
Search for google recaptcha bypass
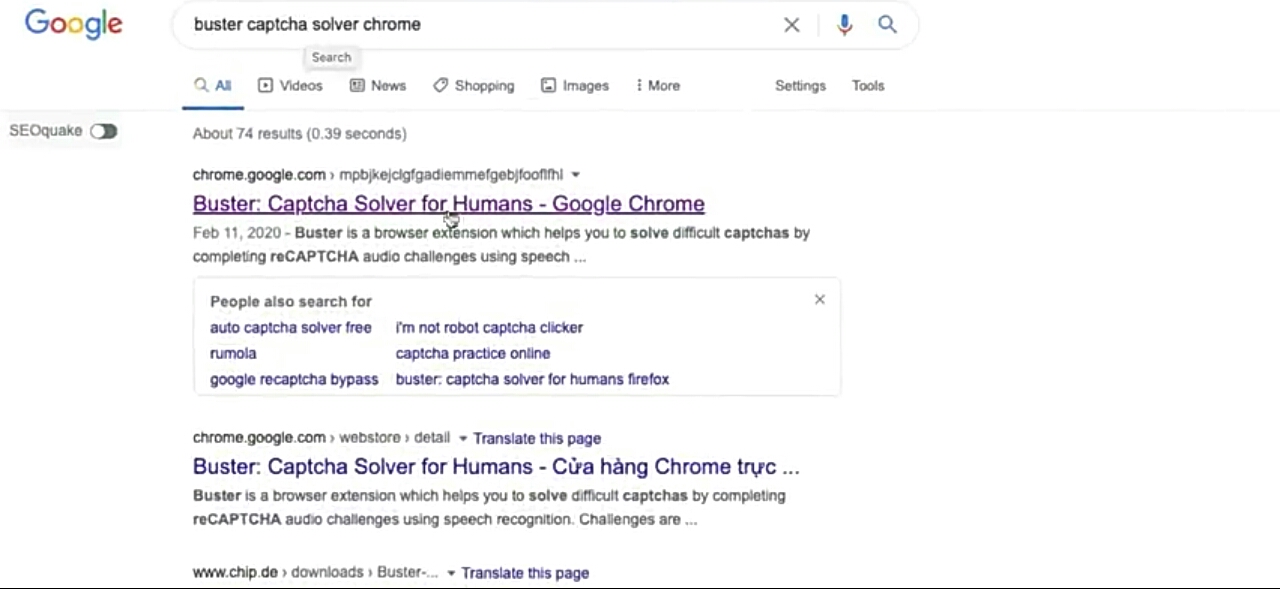pyautogui.click(x=294, y=379)
